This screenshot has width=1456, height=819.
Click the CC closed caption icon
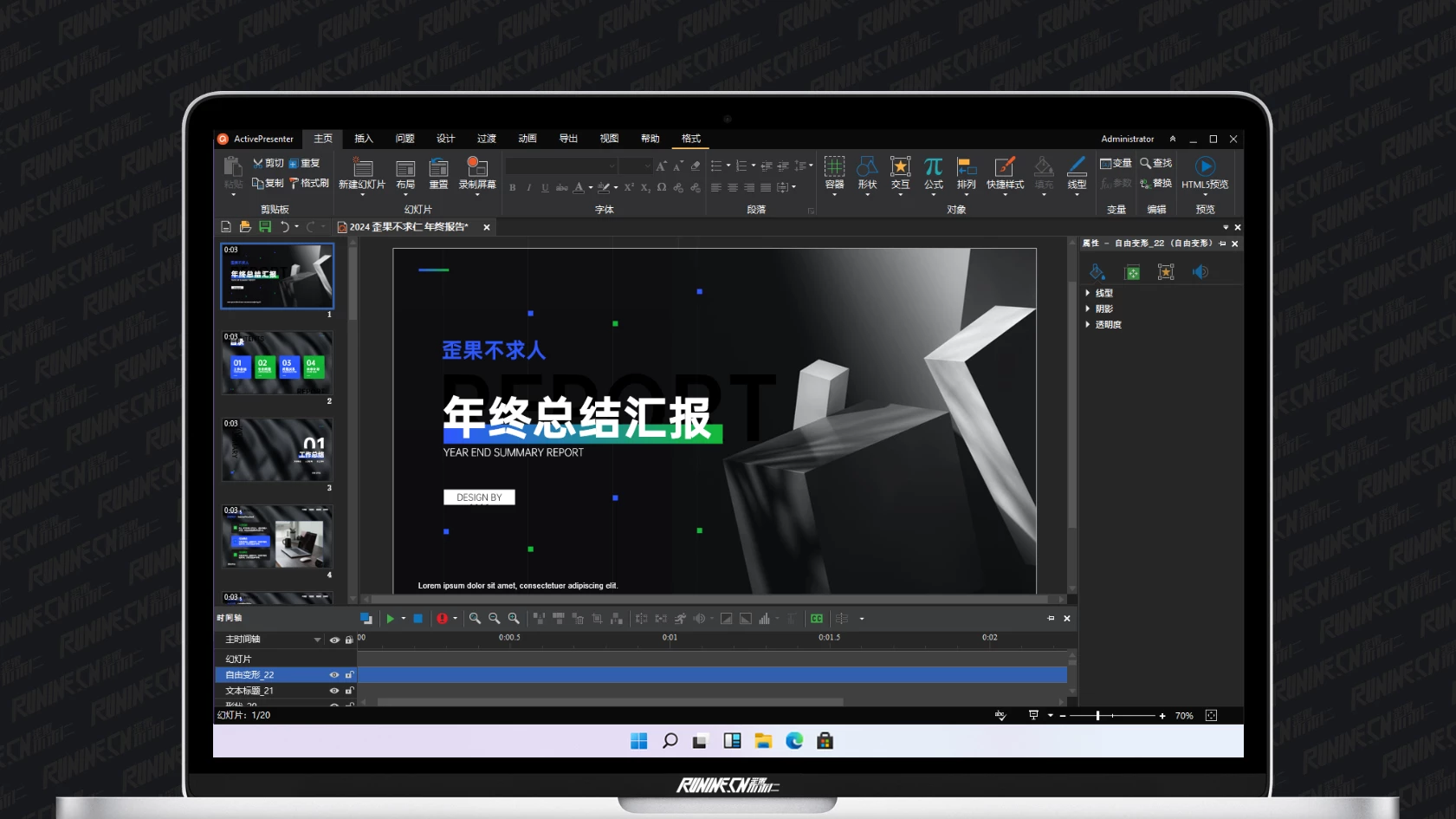pyautogui.click(x=817, y=619)
